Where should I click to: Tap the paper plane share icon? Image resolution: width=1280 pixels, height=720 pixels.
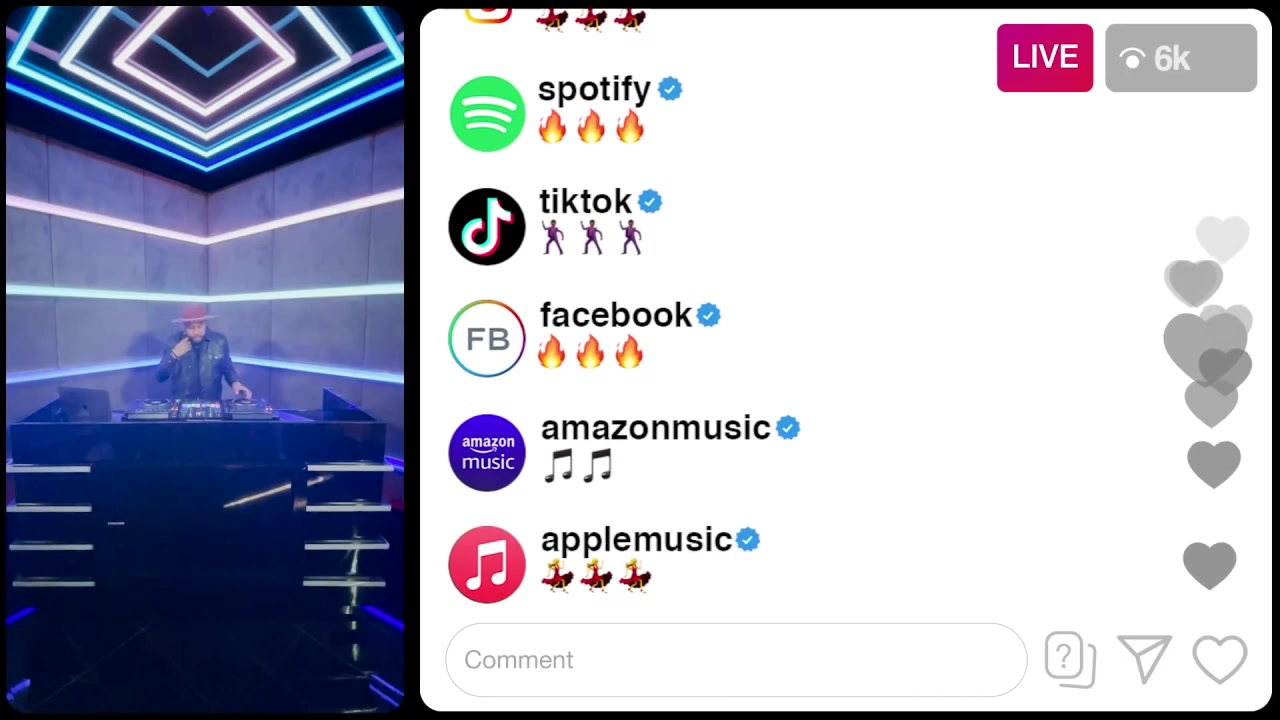pyautogui.click(x=1144, y=660)
